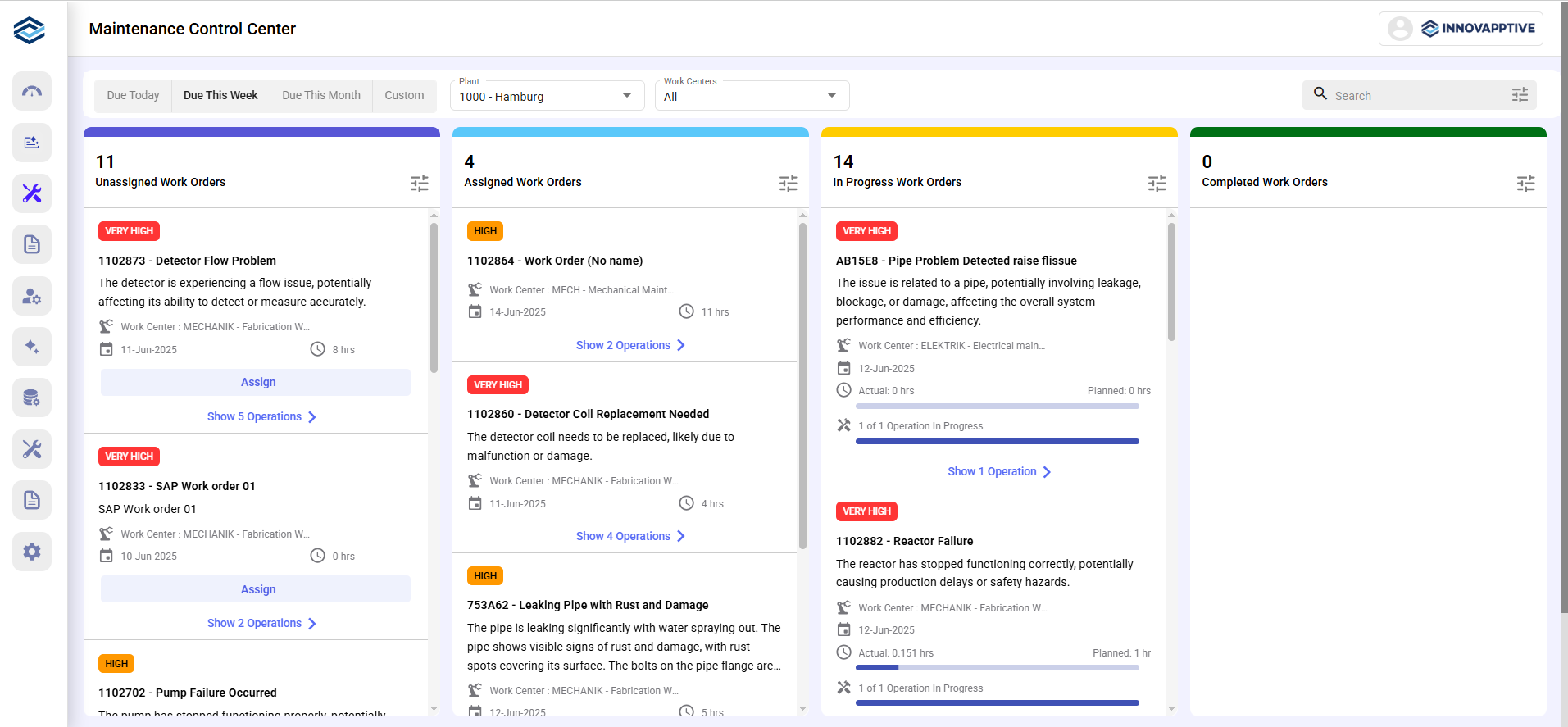The width and height of the screenshot is (1568, 727).
Task: Open the user settings sidebar icon
Action: pos(32,296)
